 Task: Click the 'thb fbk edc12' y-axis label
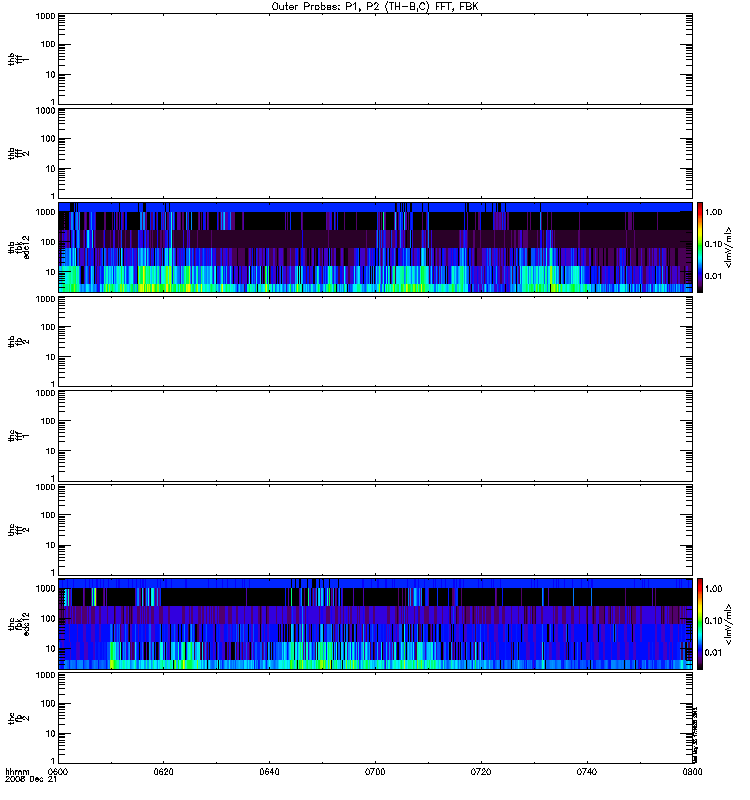click(19, 247)
